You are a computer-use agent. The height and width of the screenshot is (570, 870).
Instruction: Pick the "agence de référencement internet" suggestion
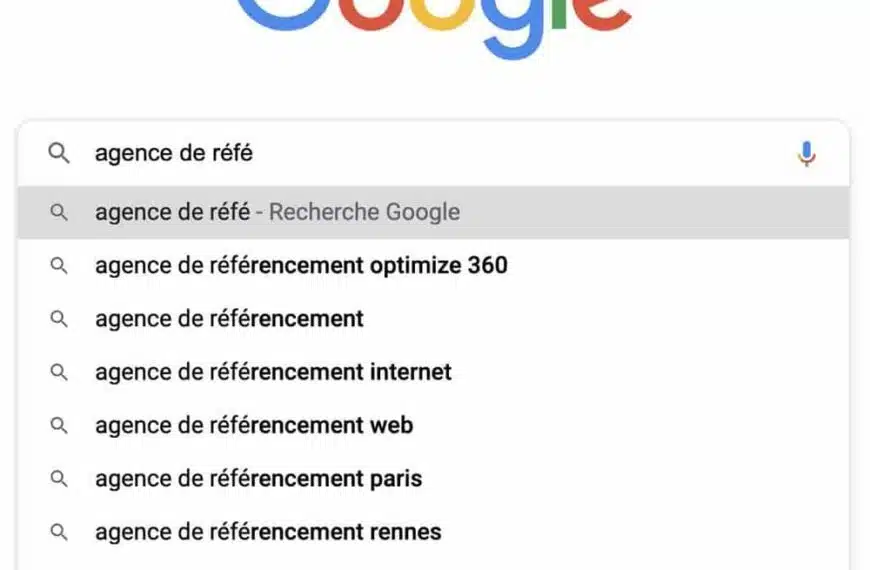(273, 372)
